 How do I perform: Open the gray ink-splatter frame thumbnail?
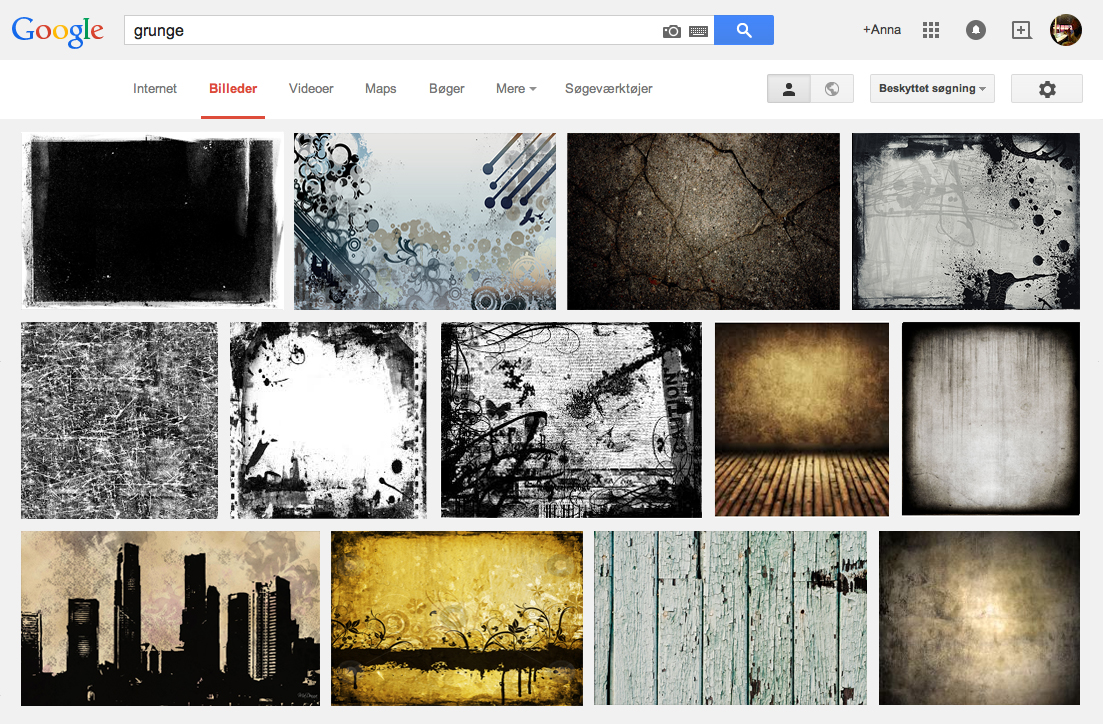click(966, 221)
